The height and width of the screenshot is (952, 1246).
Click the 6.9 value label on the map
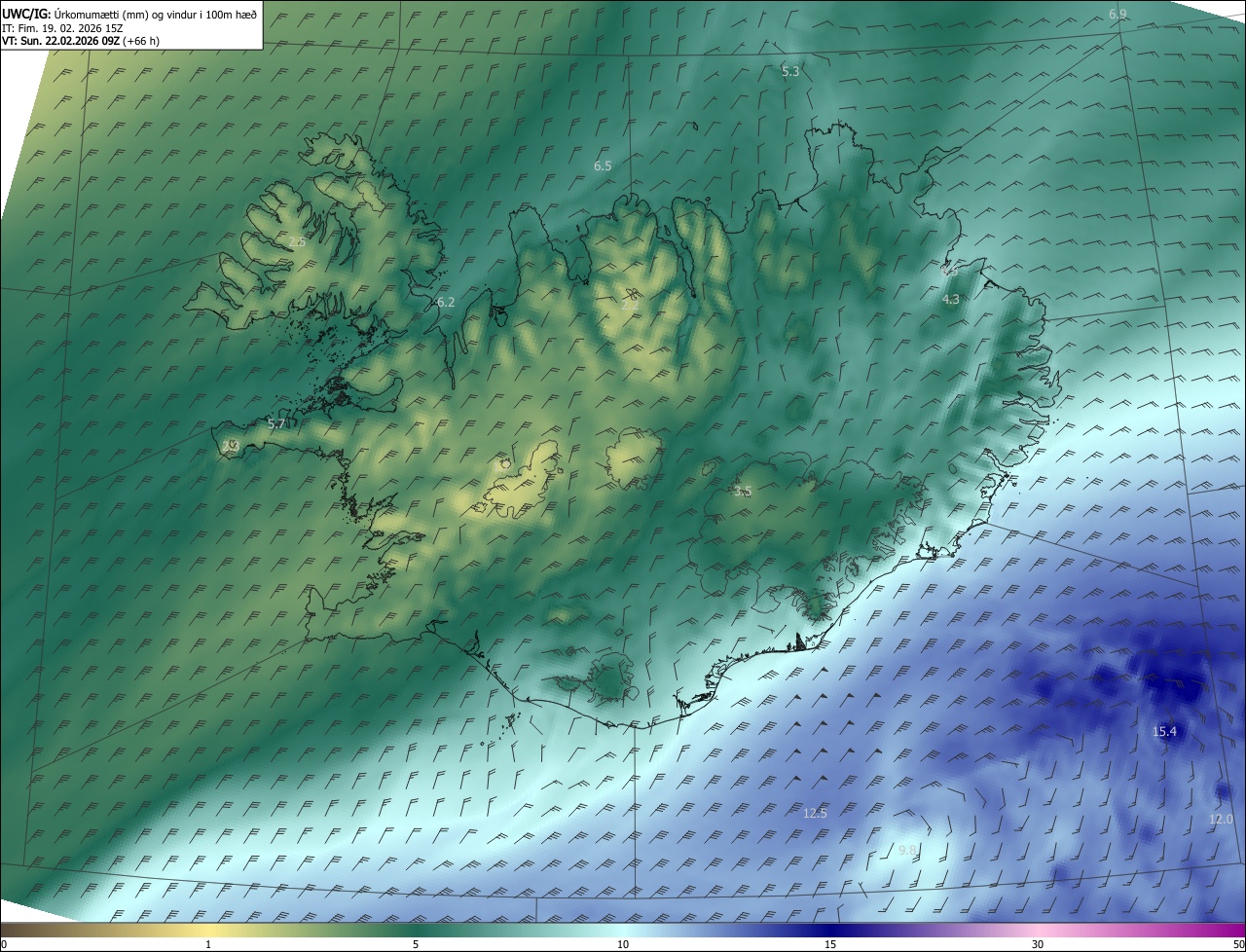[x=1118, y=14]
